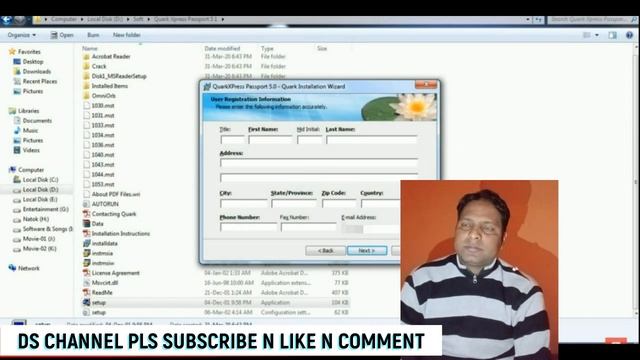The height and width of the screenshot is (360, 640).
Task: Click the Mid Initial input field
Action: tap(309, 140)
